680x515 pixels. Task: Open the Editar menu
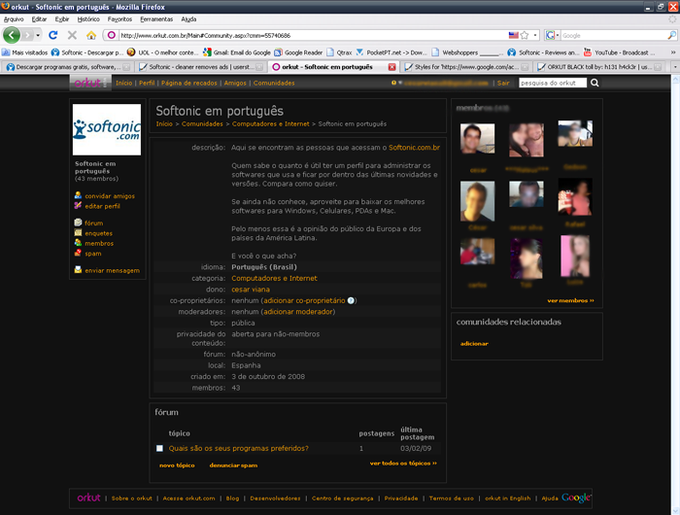pos(39,19)
